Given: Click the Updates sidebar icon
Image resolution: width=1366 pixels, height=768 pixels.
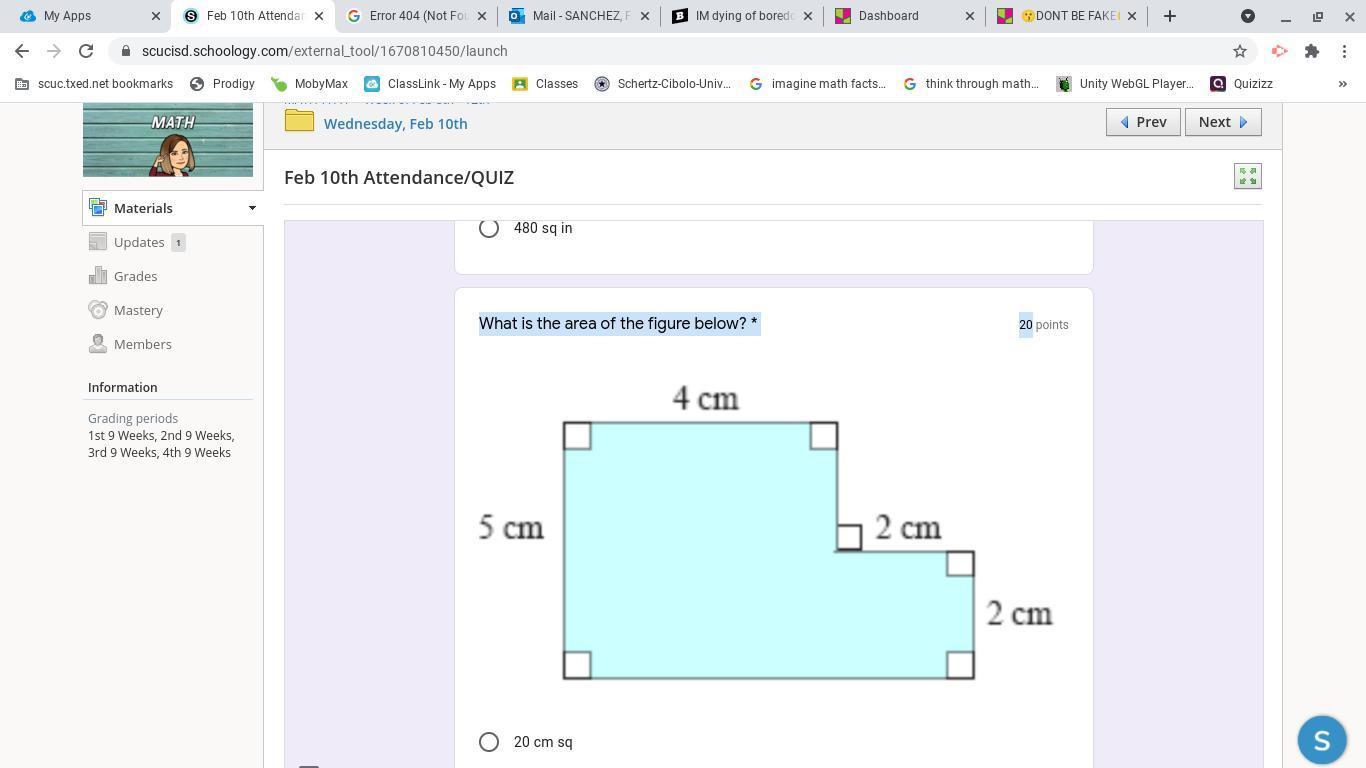Looking at the screenshot, I should [98, 242].
